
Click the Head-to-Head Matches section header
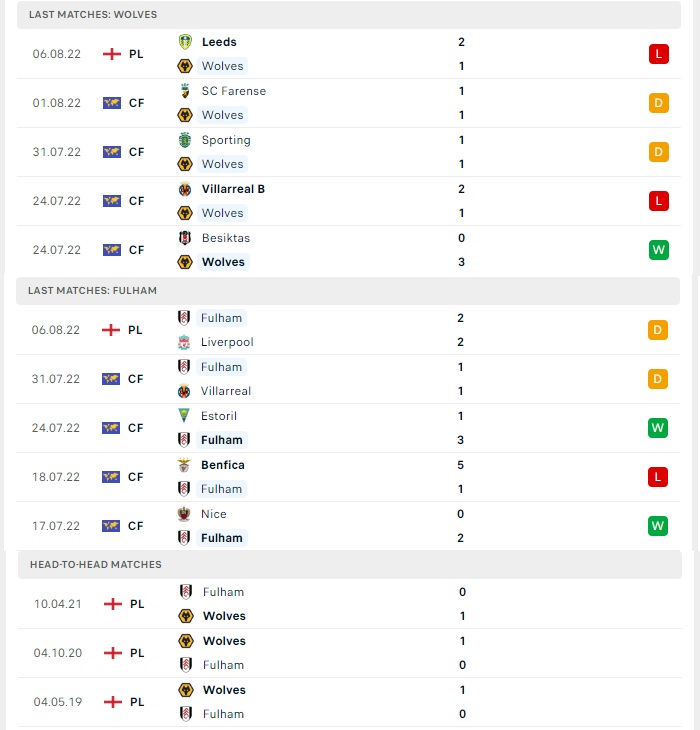click(x=350, y=565)
